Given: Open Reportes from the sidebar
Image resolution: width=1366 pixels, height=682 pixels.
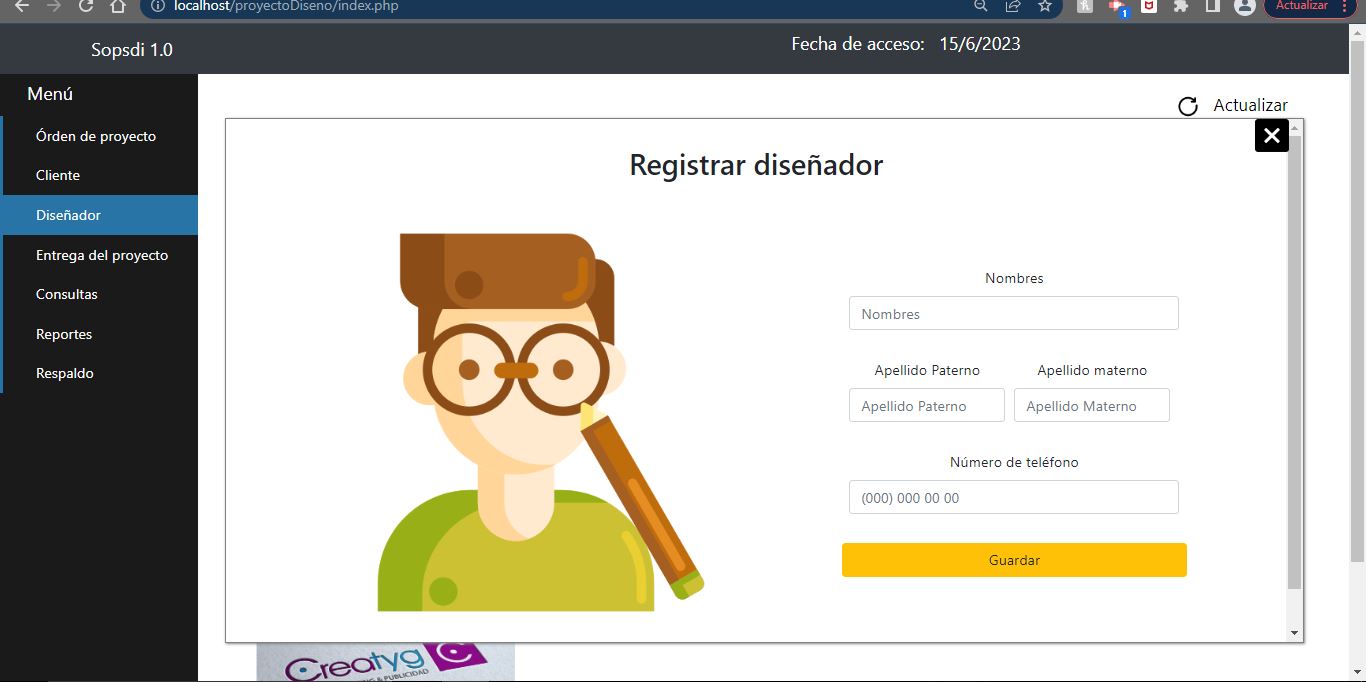Looking at the screenshot, I should point(64,334).
